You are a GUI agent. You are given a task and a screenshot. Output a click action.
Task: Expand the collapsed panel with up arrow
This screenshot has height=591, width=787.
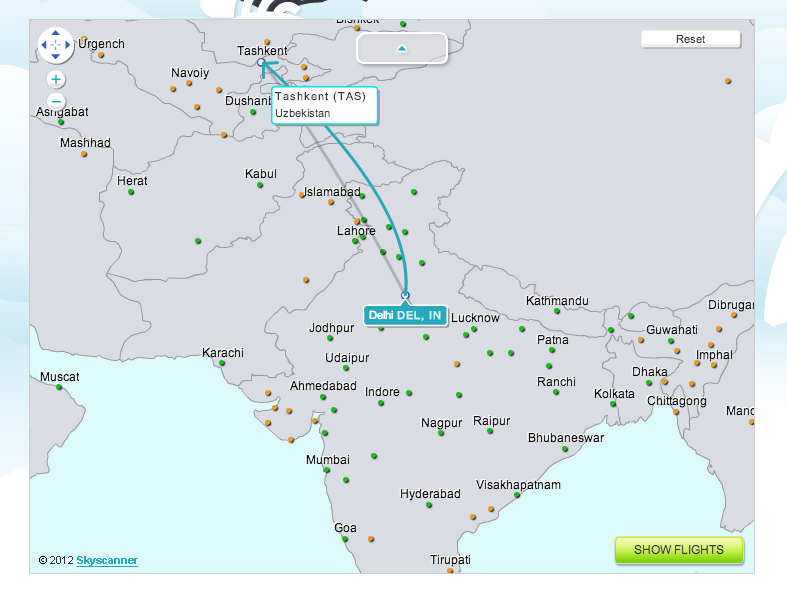[401, 48]
